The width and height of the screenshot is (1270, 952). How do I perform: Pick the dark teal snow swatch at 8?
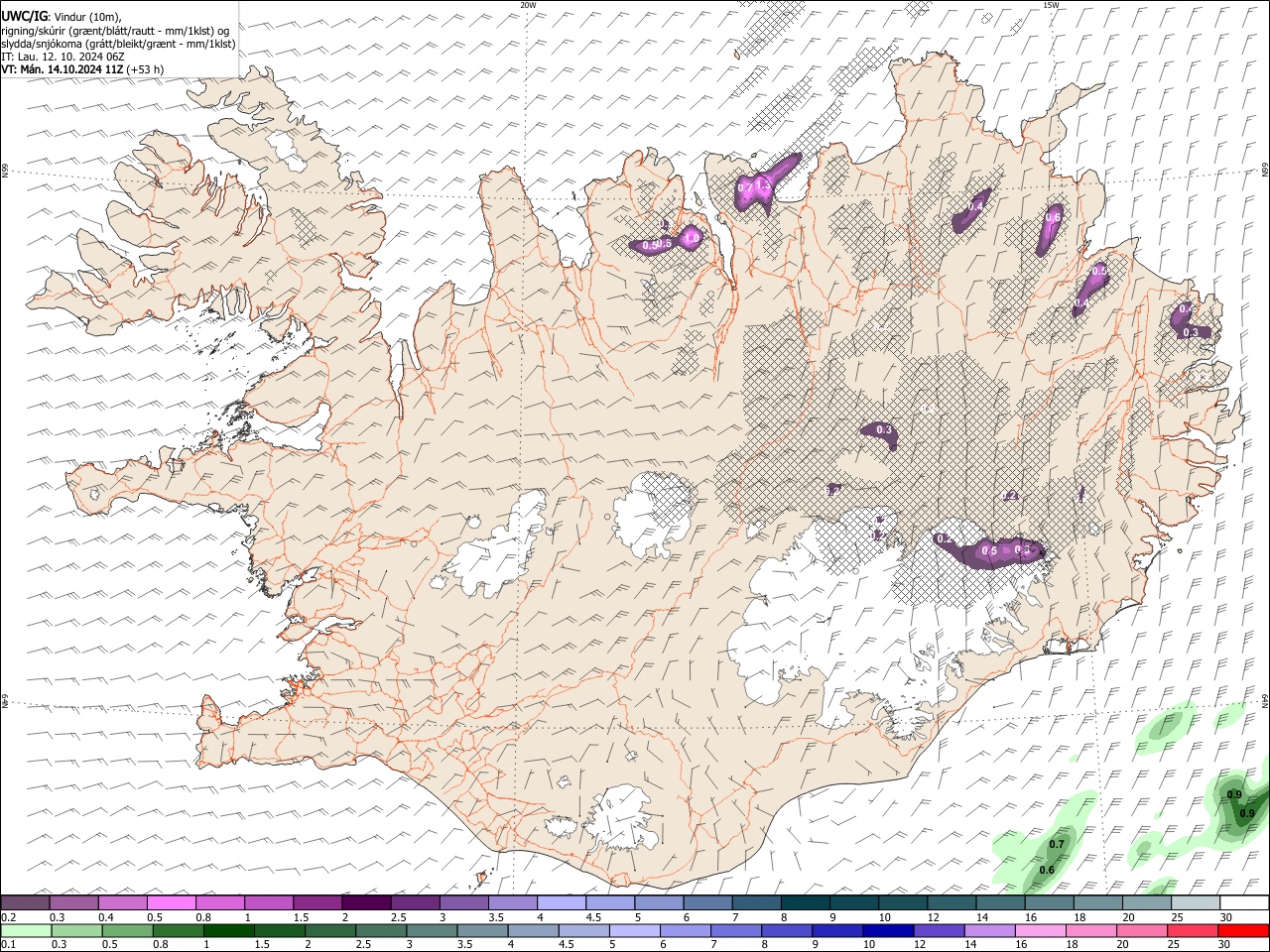[x=806, y=902]
